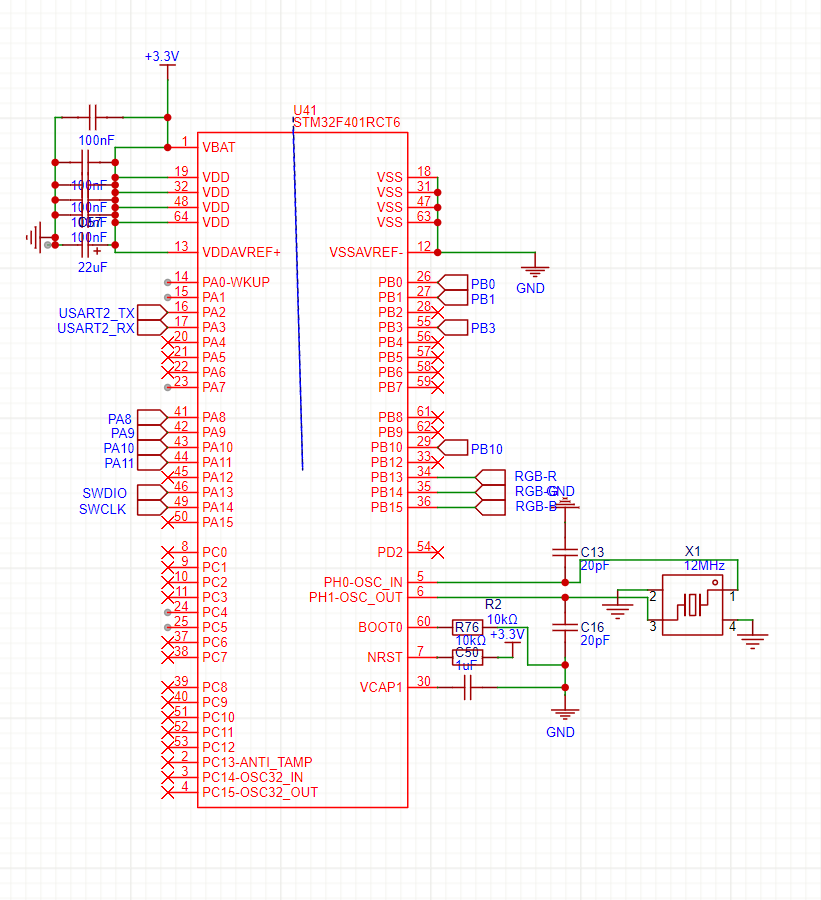
Task: Select the R2 designator label
Action: click(493, 604)
